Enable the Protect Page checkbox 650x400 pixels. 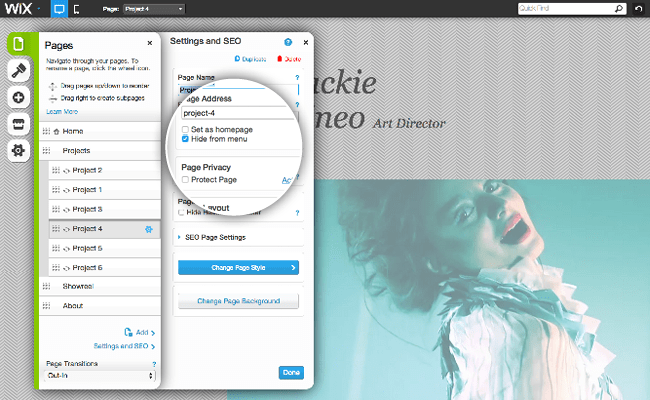point(185,179)
